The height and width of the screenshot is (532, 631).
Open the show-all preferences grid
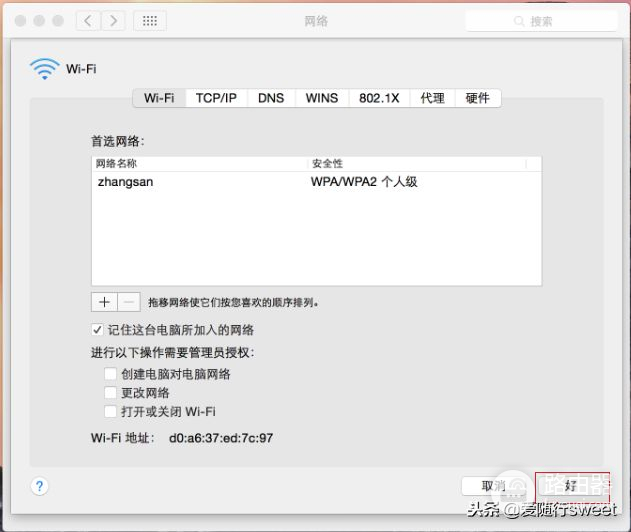[x=149, y=21]
